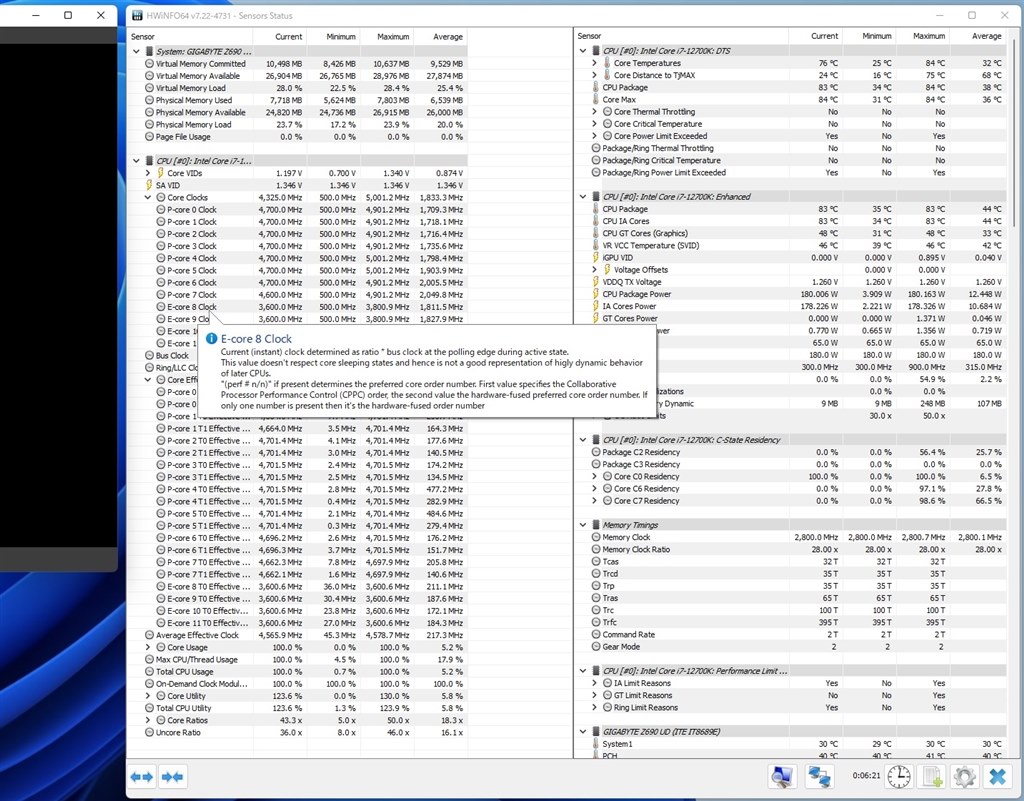Select the CPU Package Power row

pos(637,294)
